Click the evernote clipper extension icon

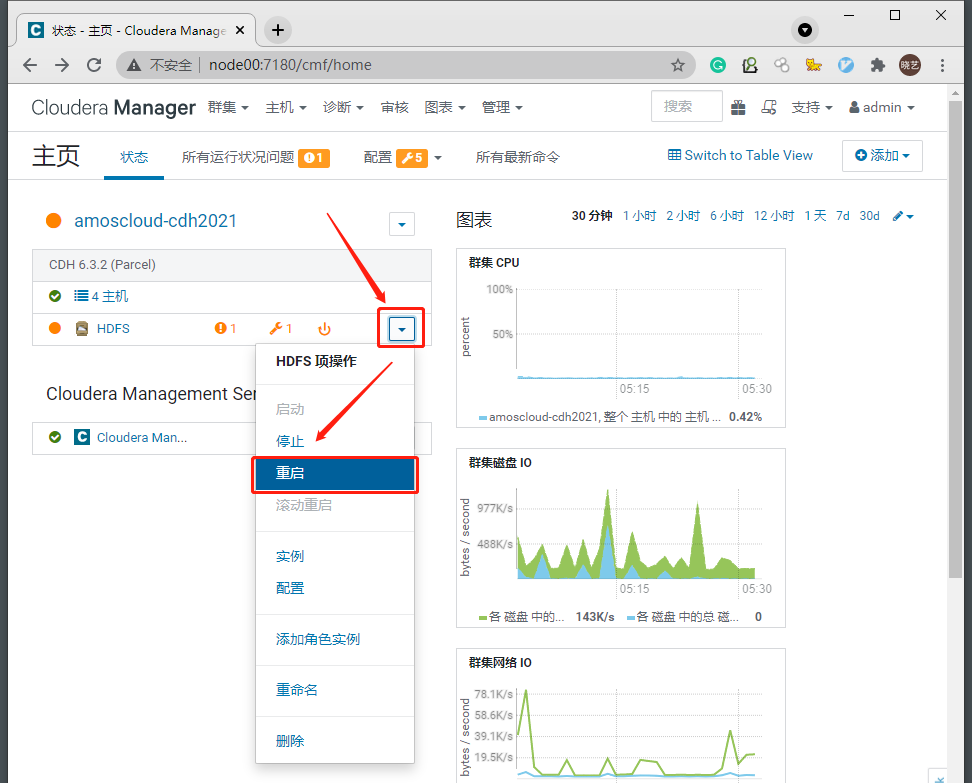(x=749, y=65)
